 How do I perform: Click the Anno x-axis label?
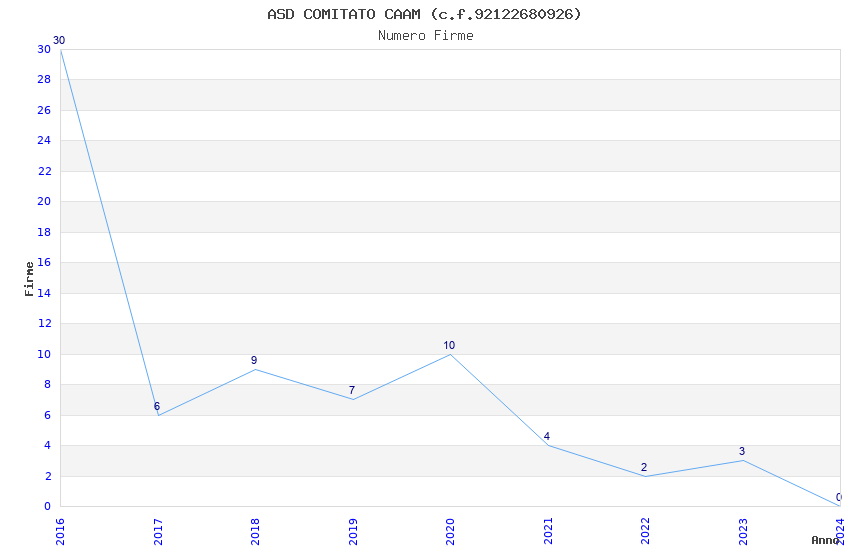[825, 540]
